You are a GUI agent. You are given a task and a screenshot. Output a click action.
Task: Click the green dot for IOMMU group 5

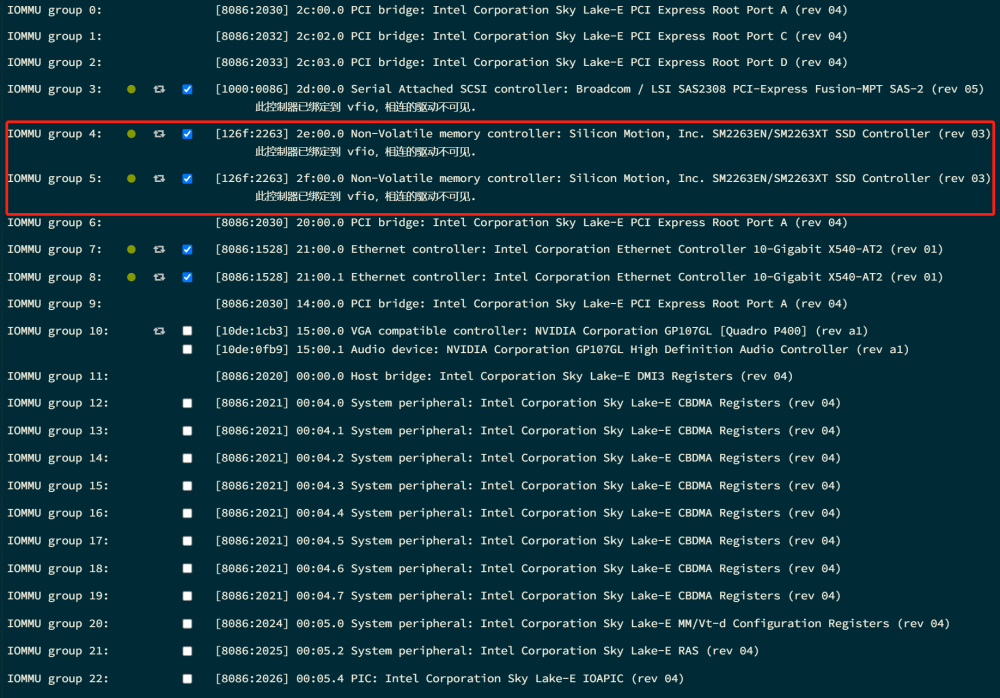[x=131, y=179]
